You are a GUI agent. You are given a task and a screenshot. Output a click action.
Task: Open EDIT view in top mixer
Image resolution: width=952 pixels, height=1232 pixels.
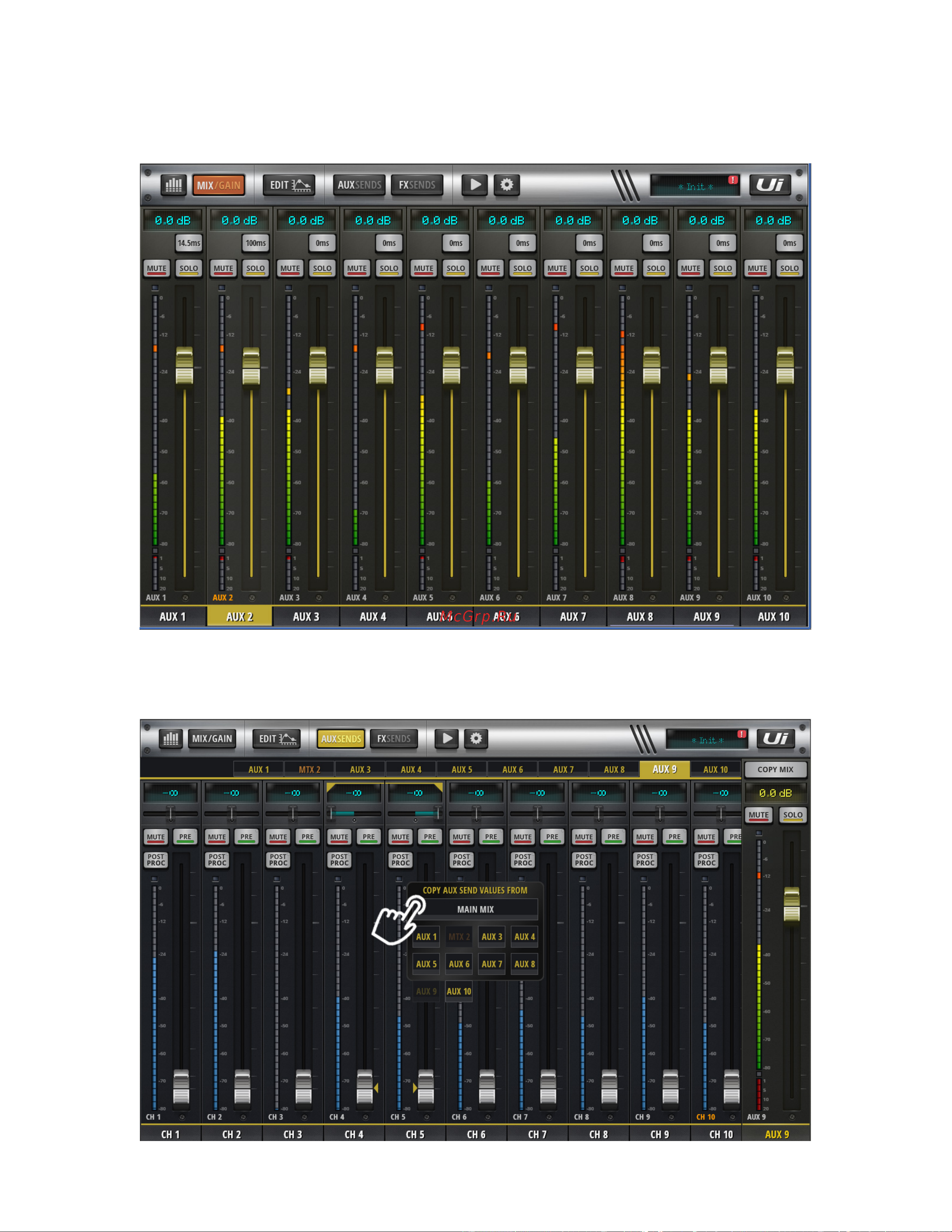point(289,184)
